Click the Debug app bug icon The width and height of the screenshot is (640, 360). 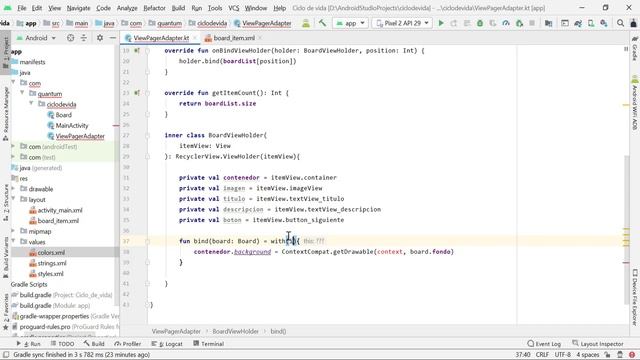pyautogui.click(x=480, y=23)
